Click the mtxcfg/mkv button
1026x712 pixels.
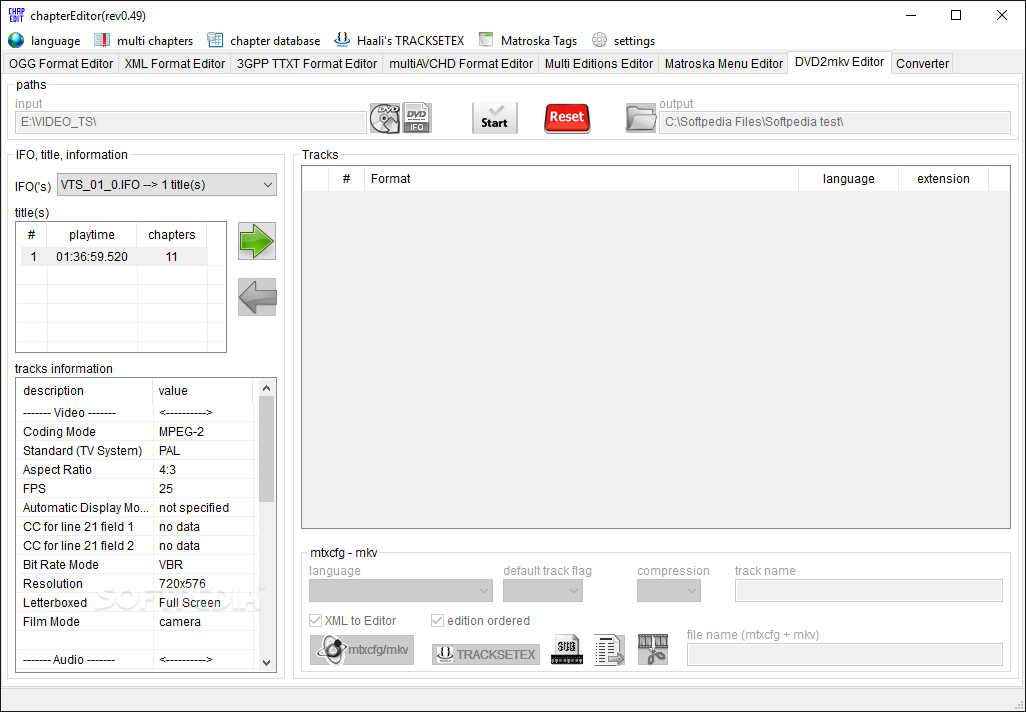coord(362,650)
